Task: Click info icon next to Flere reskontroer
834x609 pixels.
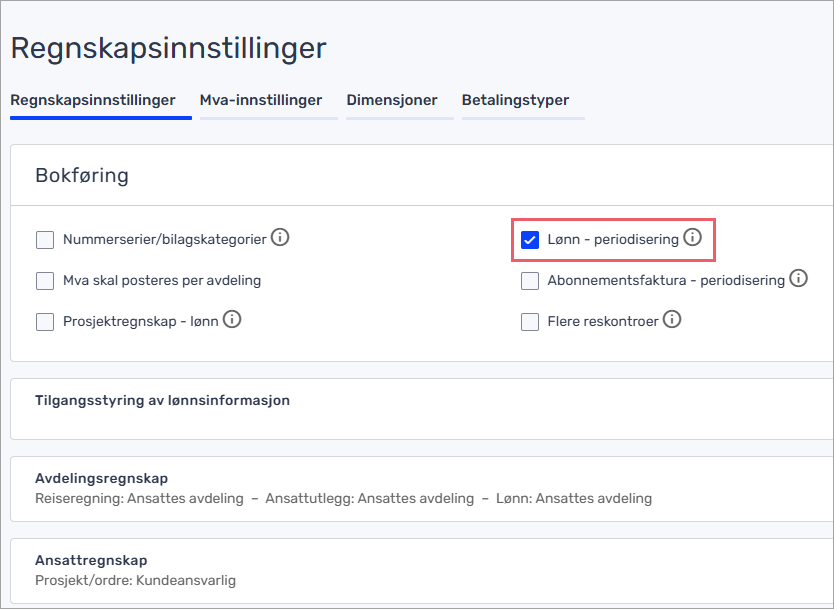Action: tap(672, 320)
